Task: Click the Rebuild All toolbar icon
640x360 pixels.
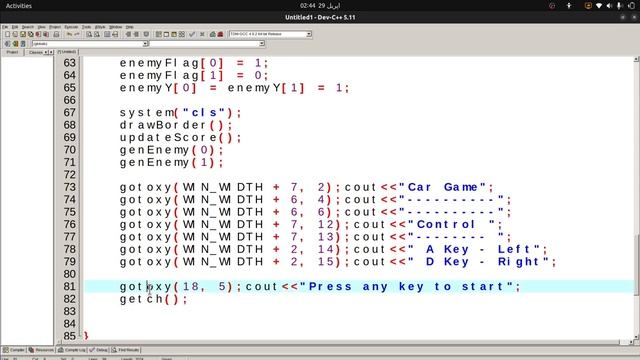Action: pos(182,34)
